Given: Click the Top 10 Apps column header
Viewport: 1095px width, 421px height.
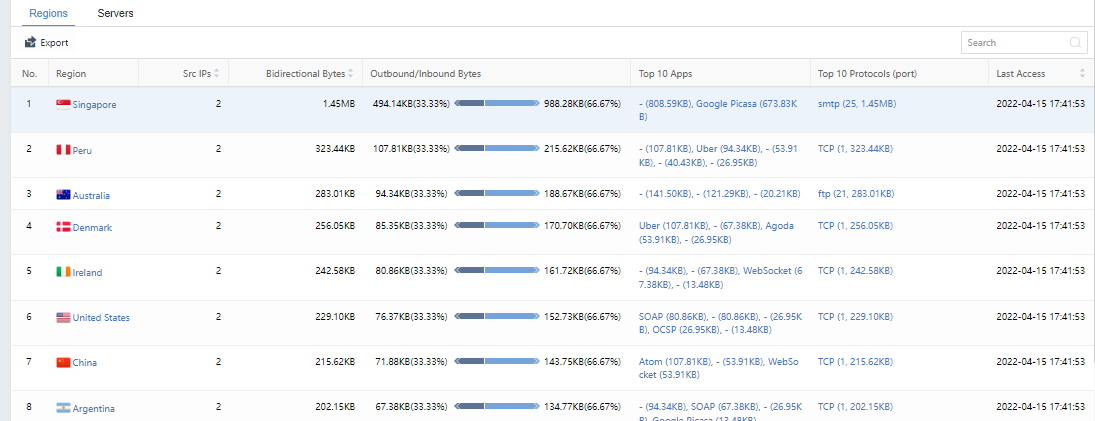Looking at the screenshot, I should point(666,73).
